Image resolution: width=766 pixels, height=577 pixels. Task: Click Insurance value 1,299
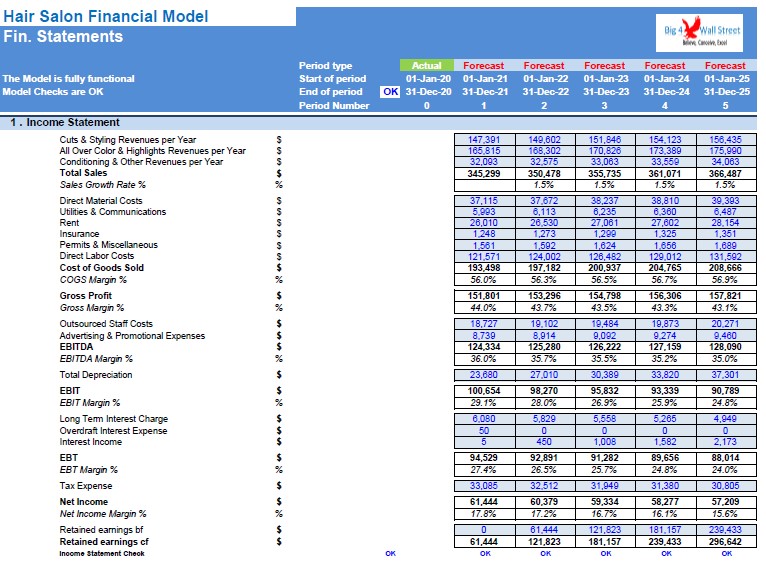[x=605, y=234]
